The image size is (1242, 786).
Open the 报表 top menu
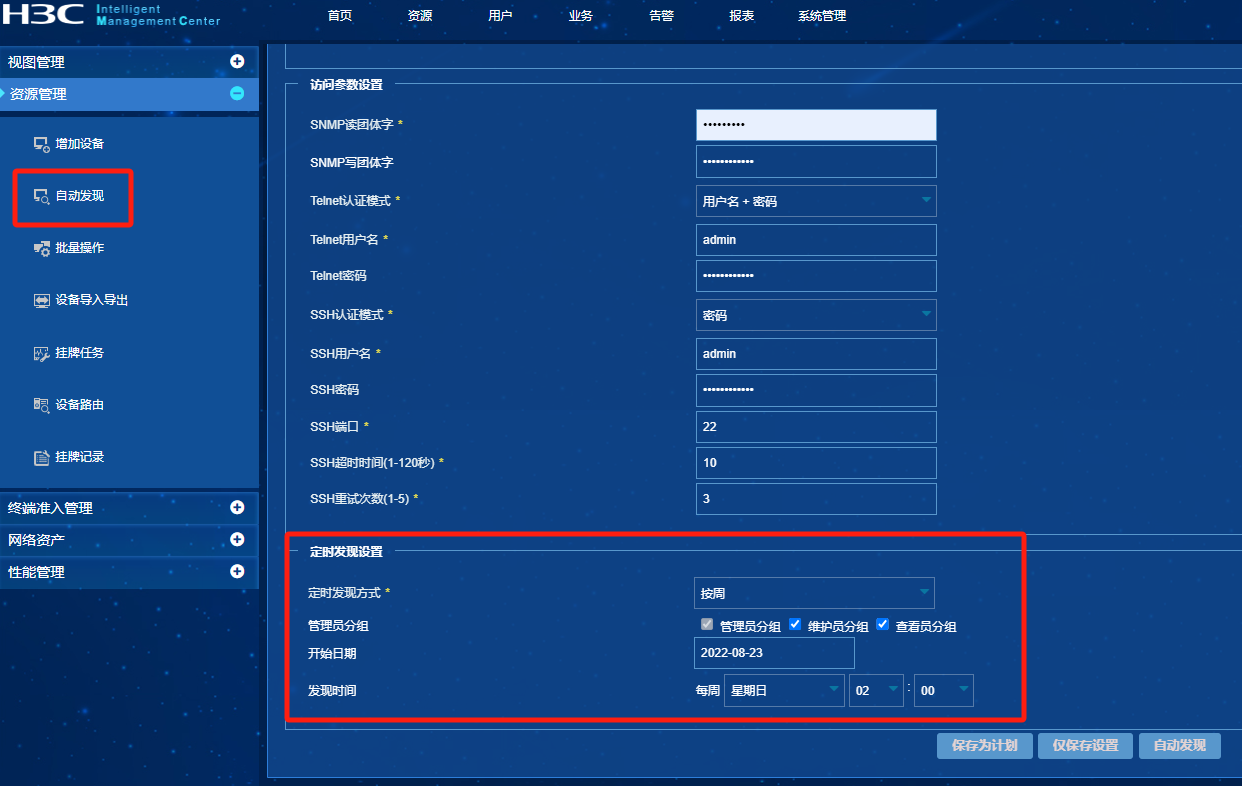742,16
